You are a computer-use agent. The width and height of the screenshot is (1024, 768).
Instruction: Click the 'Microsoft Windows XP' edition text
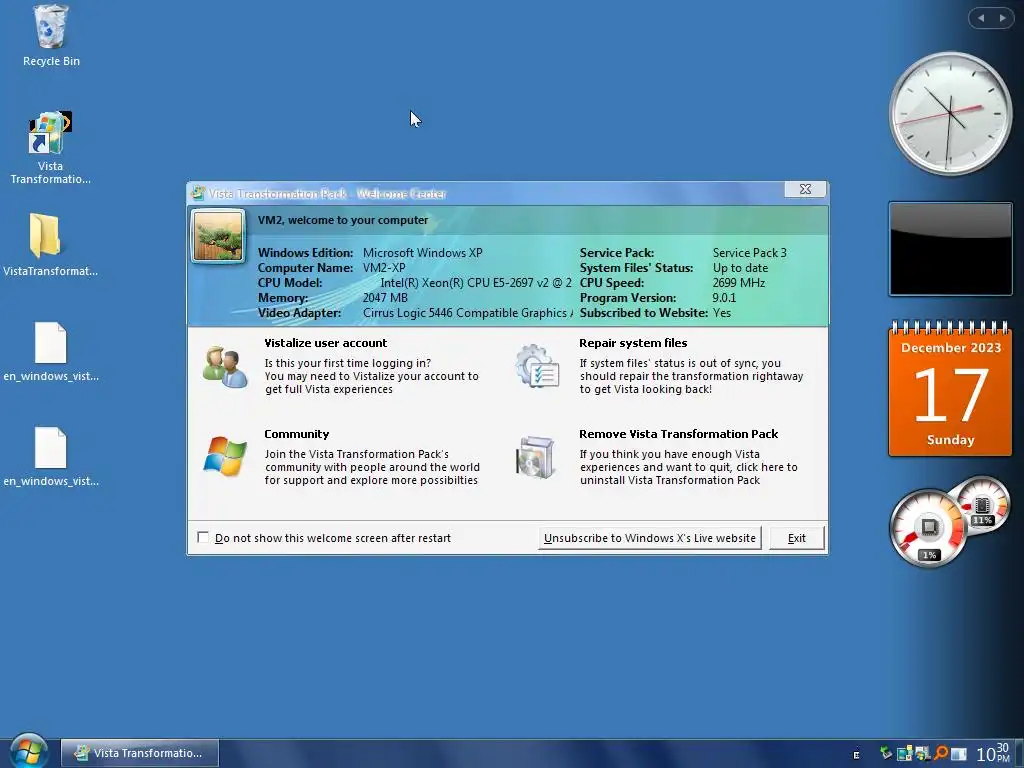pos(423,253)
